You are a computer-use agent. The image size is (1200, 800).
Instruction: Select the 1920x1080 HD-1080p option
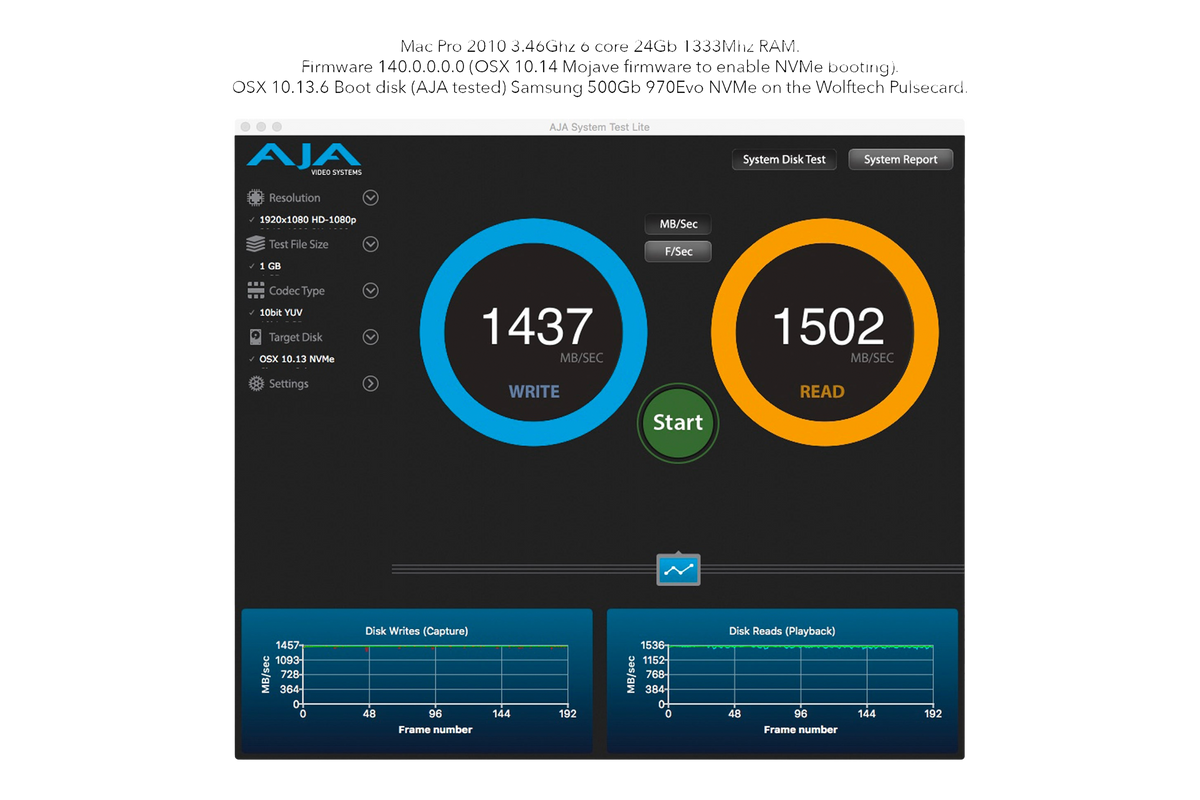pyautogui.click(x=307, y=220)
